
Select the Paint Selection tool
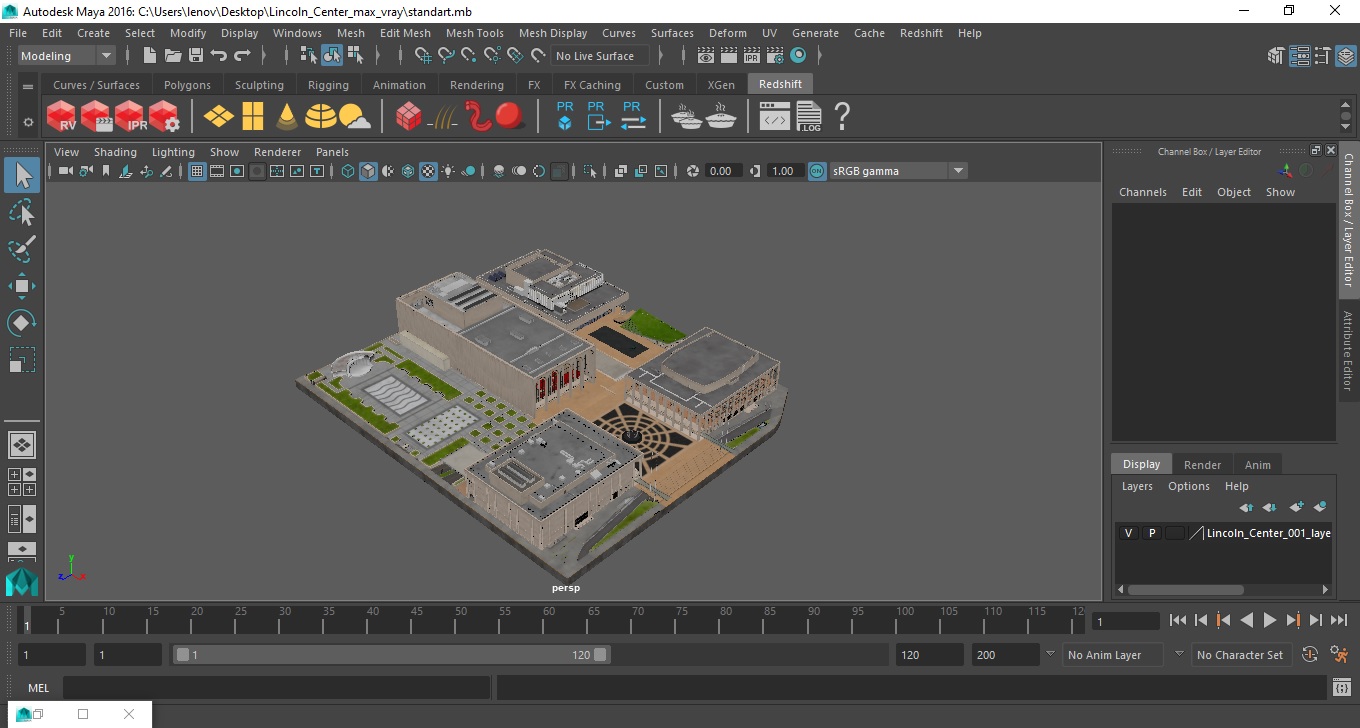pos(22,249)
